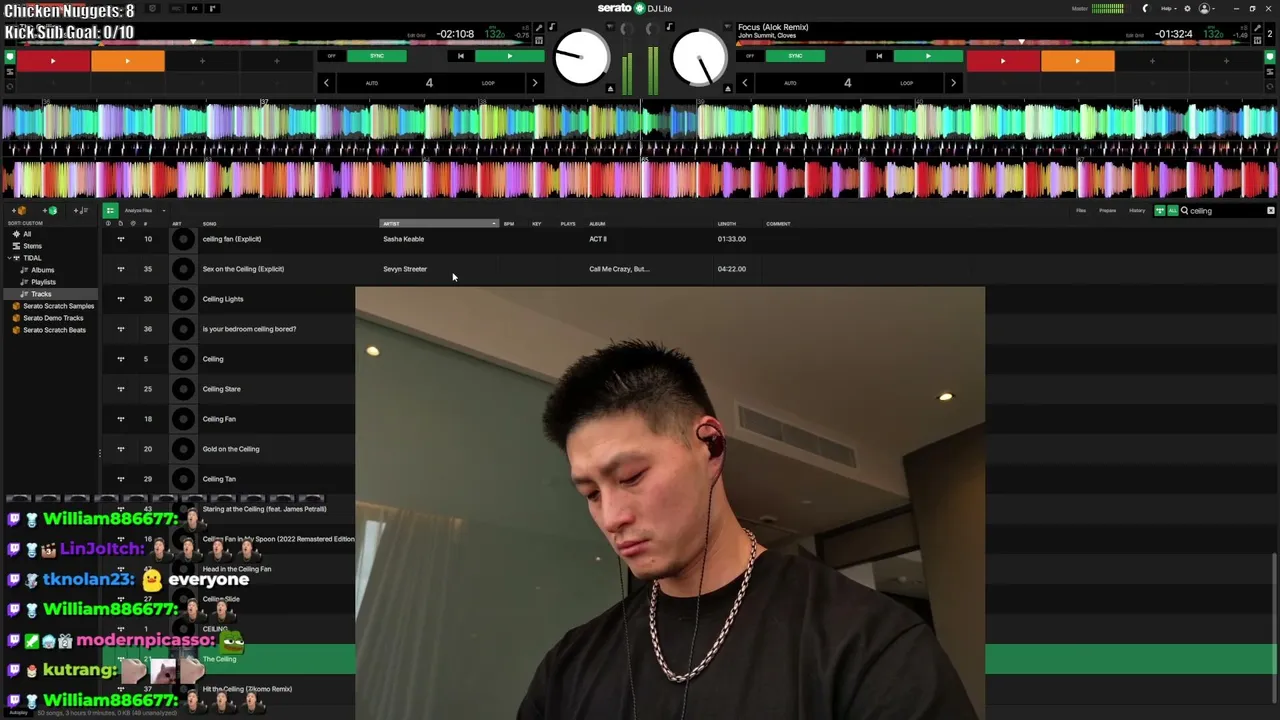Sort by the LENGTH column header
The image size is (1280, 720).
727,224
